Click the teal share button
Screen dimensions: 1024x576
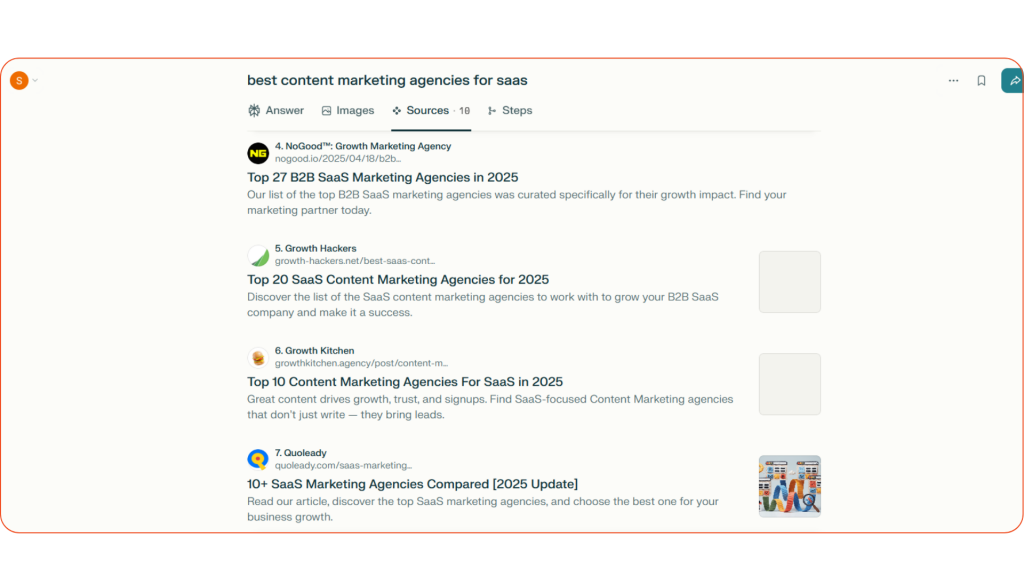pos(1013,81)
